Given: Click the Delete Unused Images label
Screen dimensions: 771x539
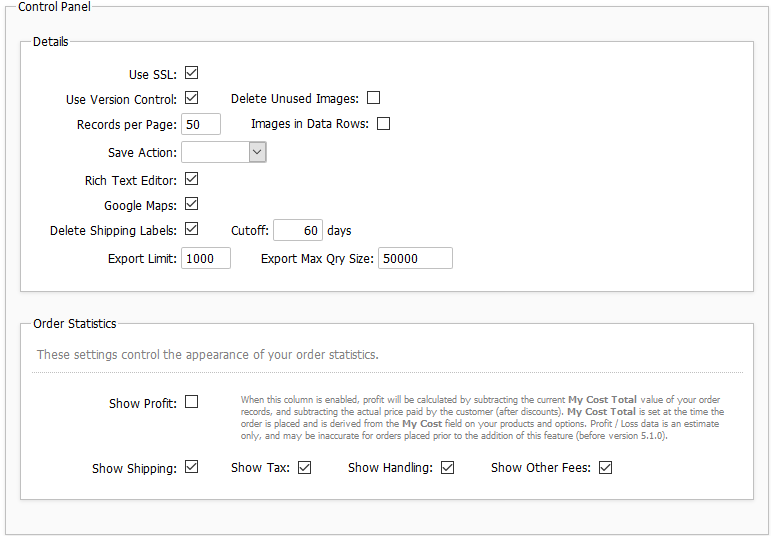Looking at the screenshot, I should point(294,99).
